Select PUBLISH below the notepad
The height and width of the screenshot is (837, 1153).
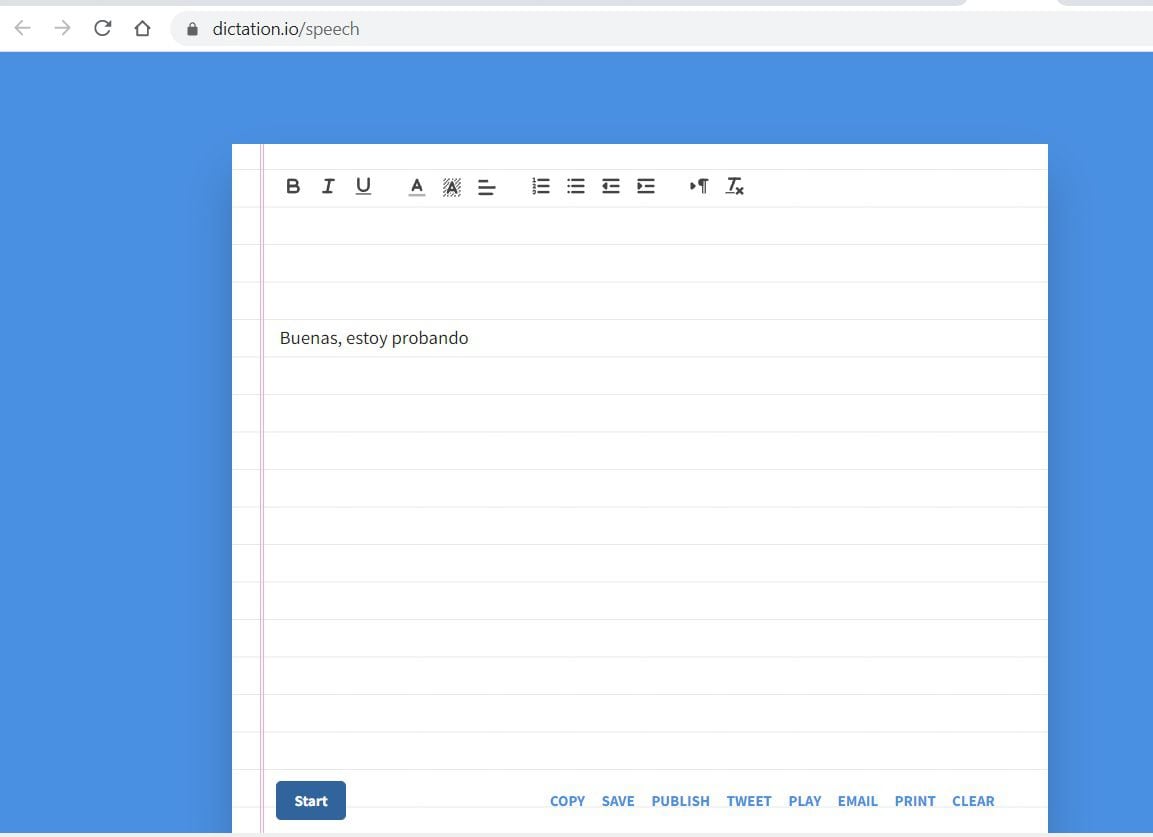point(680,801)
